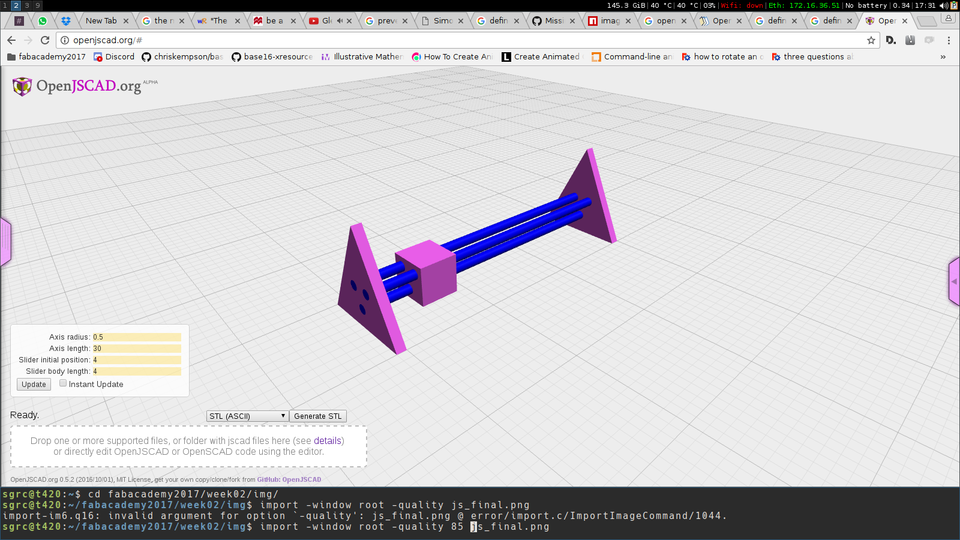Click the Axis radius input field
The height and width of the screenshot is (540, 960).
click(x=137, y=337)
